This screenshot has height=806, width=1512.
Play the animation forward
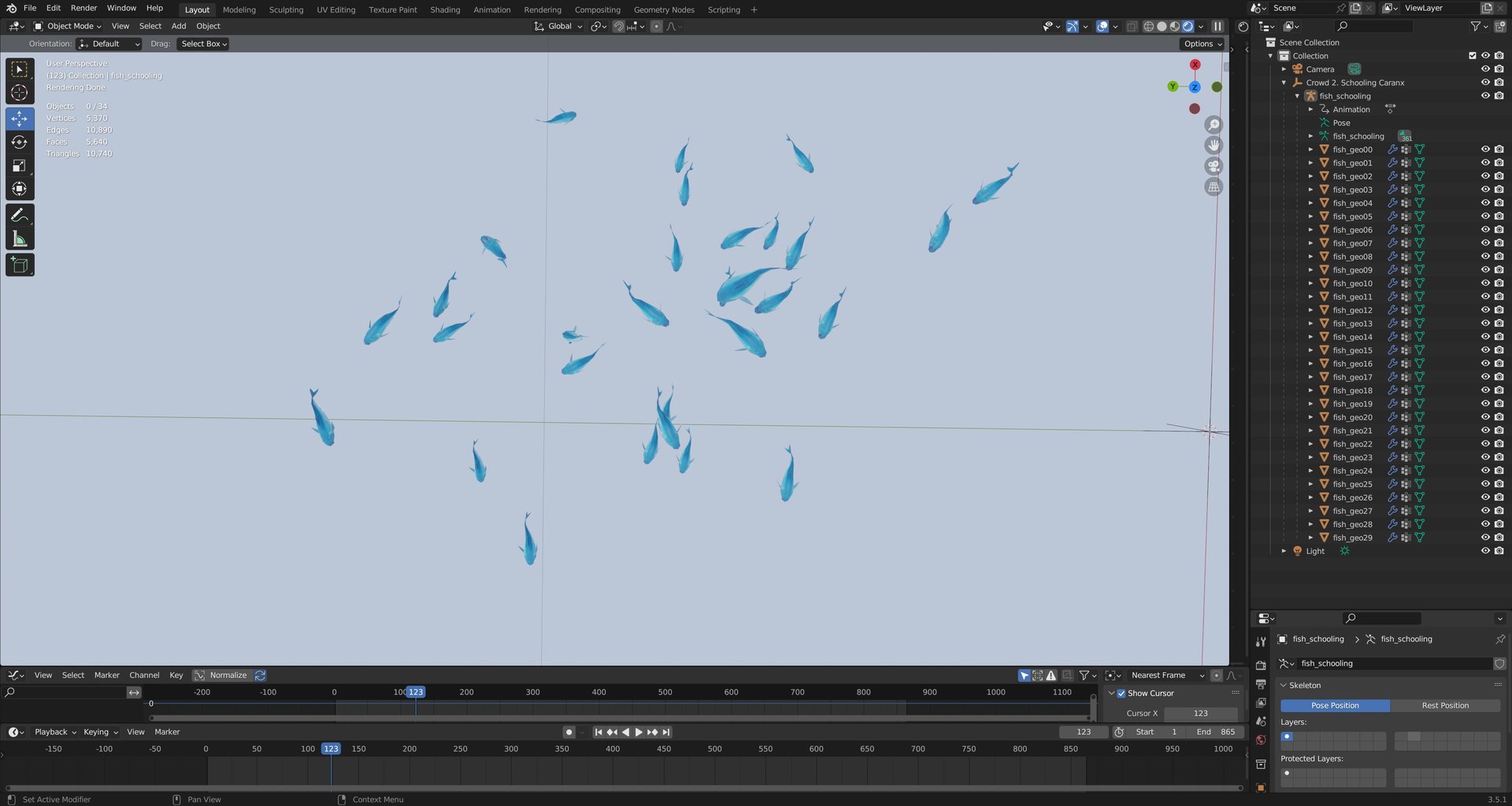point(639,732)
